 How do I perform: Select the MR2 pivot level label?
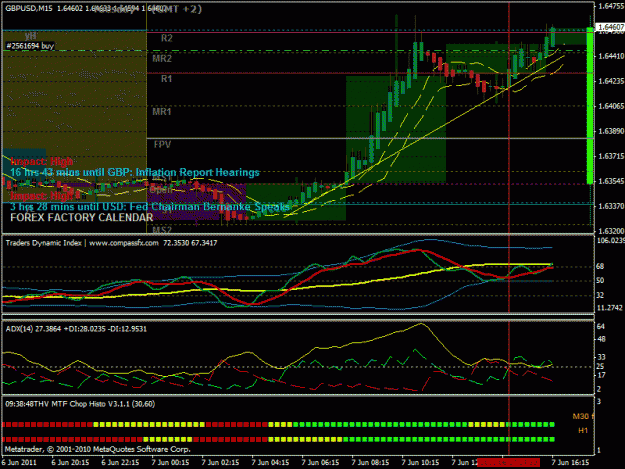(162, 59)
